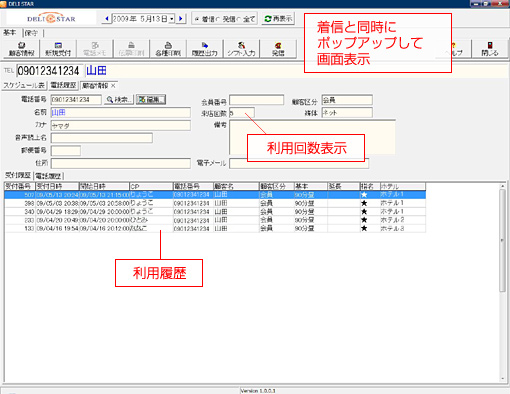
Task: Click the 顧客区分 field showing 会員
Action: click(347, 100)
